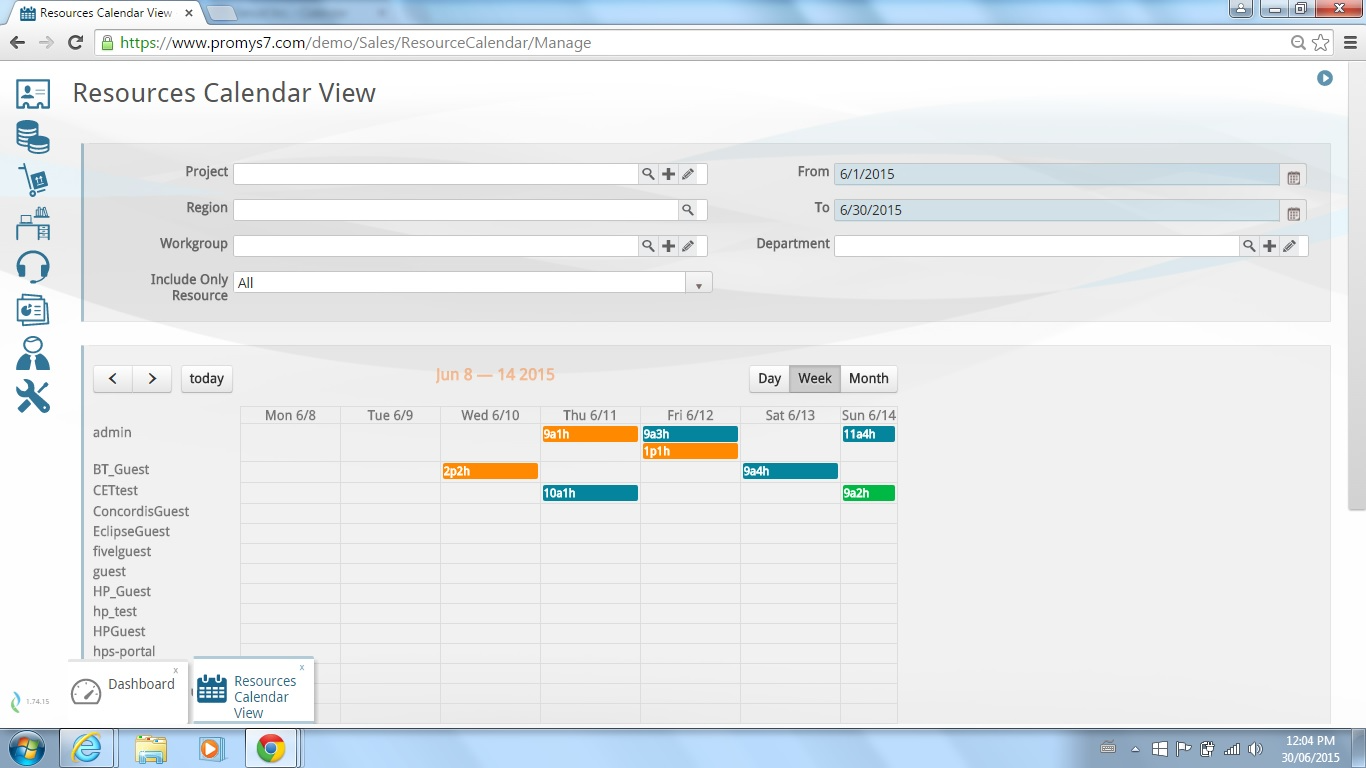Open Windows Start button
Image resolution: width=1366 pixels, height=768 pixels.
click(25, 748)
